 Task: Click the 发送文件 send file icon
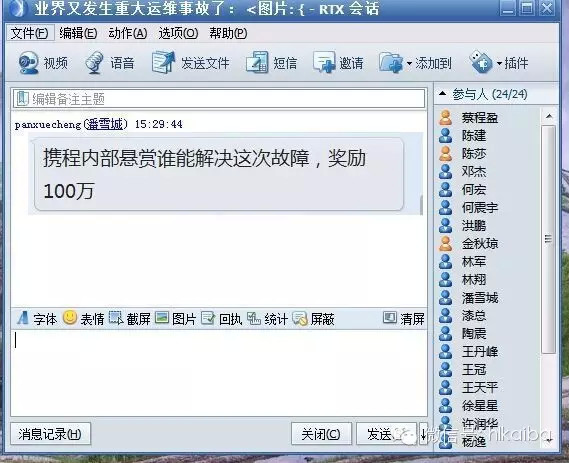(x=163, y=63)
